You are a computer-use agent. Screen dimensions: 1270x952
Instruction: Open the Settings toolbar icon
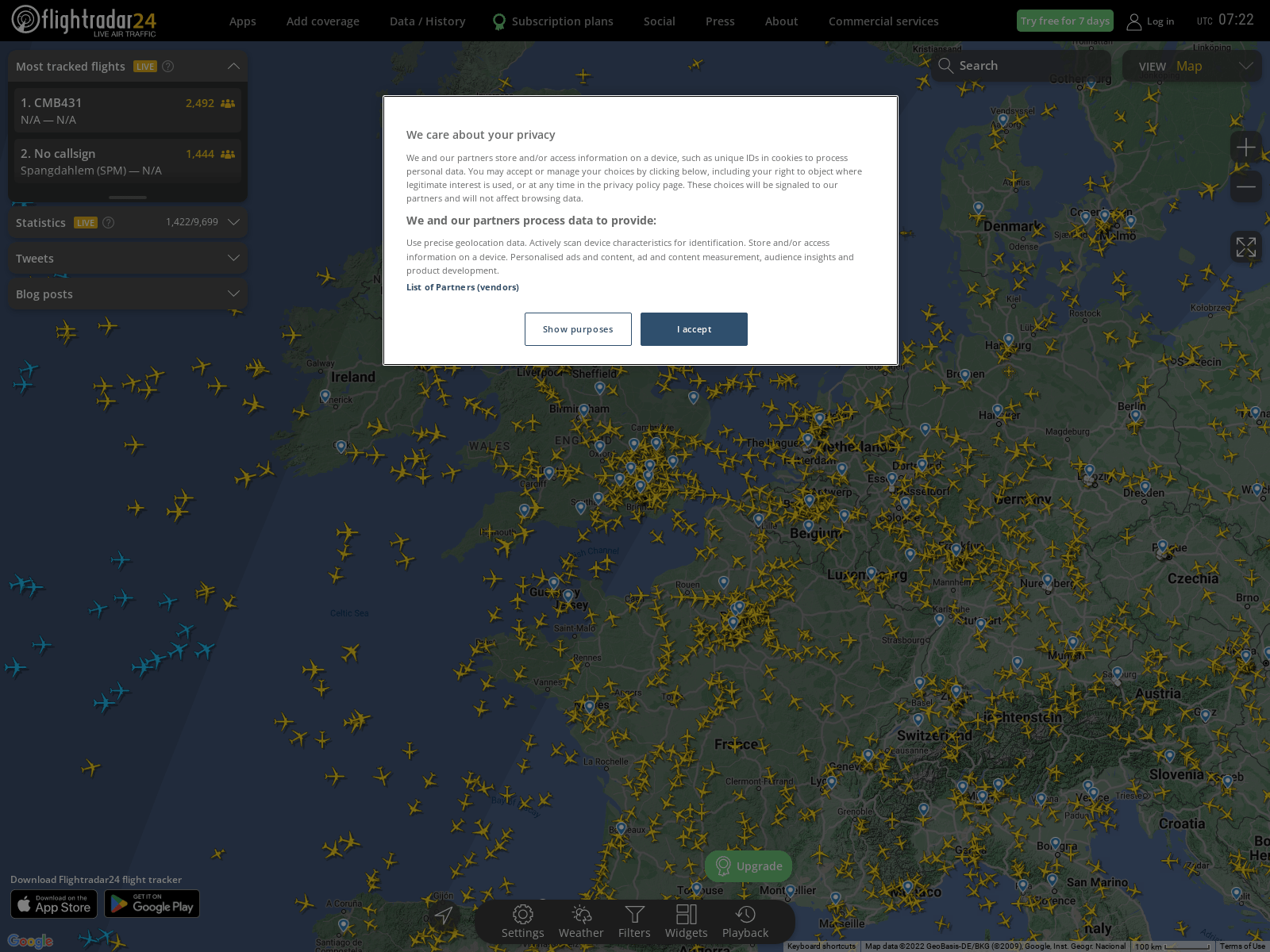522,915
